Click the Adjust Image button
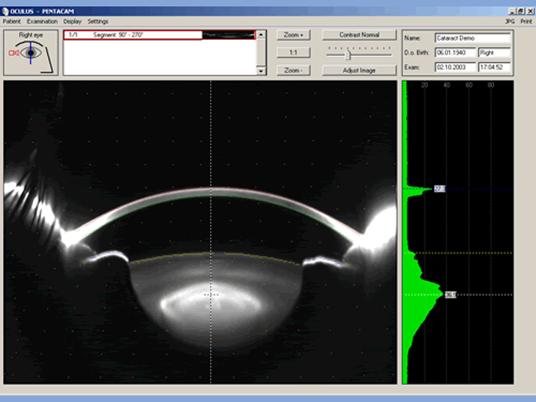 pos(359,70)
